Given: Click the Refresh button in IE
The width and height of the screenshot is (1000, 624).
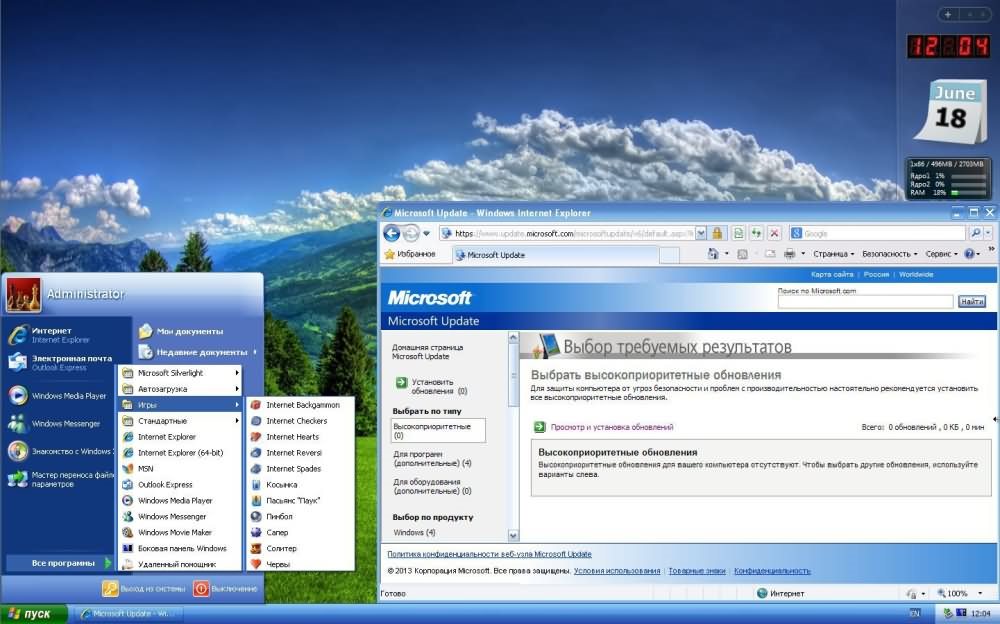Looking at the screenshot, I should 755,233.
